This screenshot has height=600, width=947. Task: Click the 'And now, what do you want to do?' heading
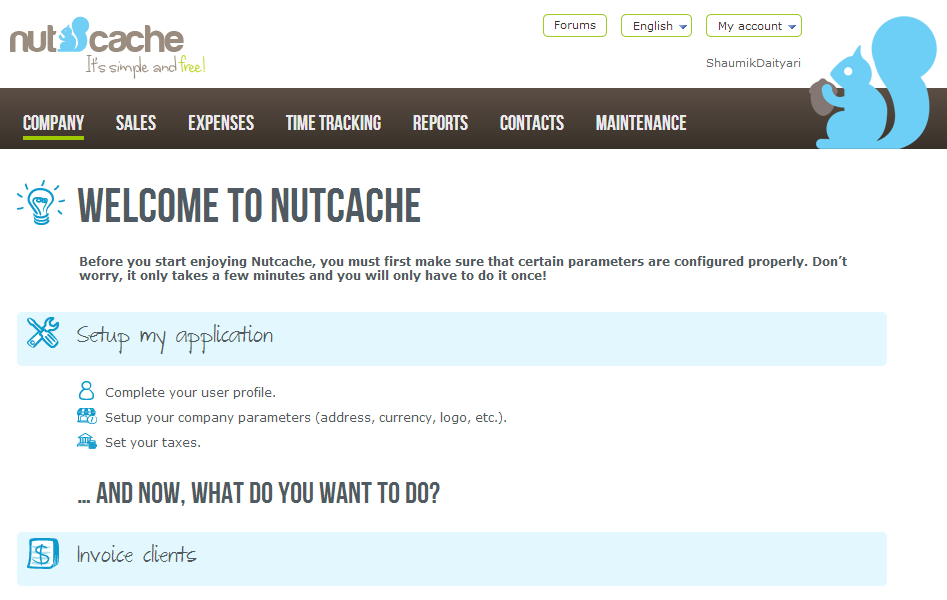tap(258, 493)
